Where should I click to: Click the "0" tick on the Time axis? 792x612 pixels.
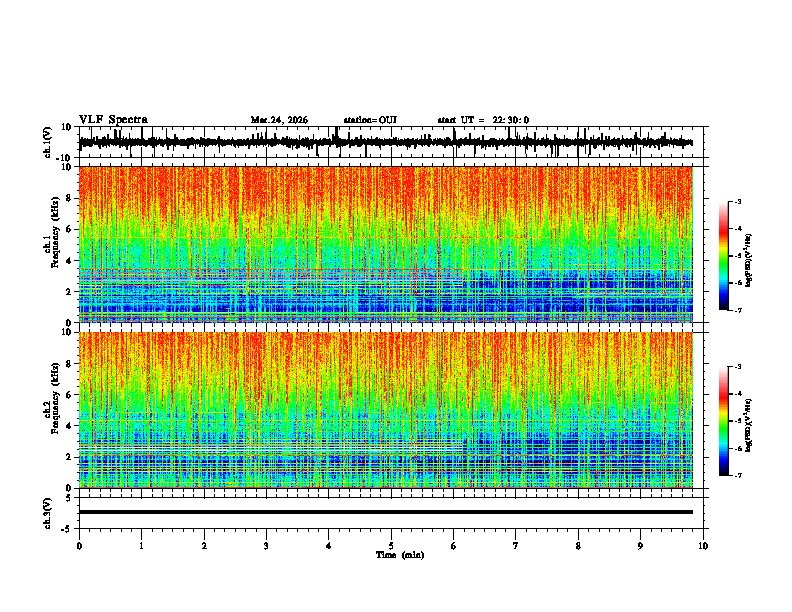tap(79, 546)
